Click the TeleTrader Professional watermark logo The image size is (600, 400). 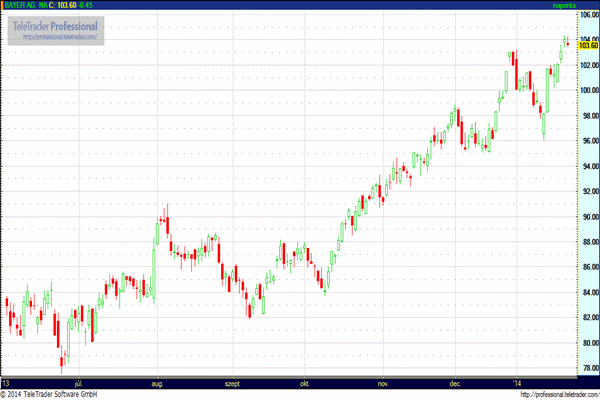coord(56,31)
